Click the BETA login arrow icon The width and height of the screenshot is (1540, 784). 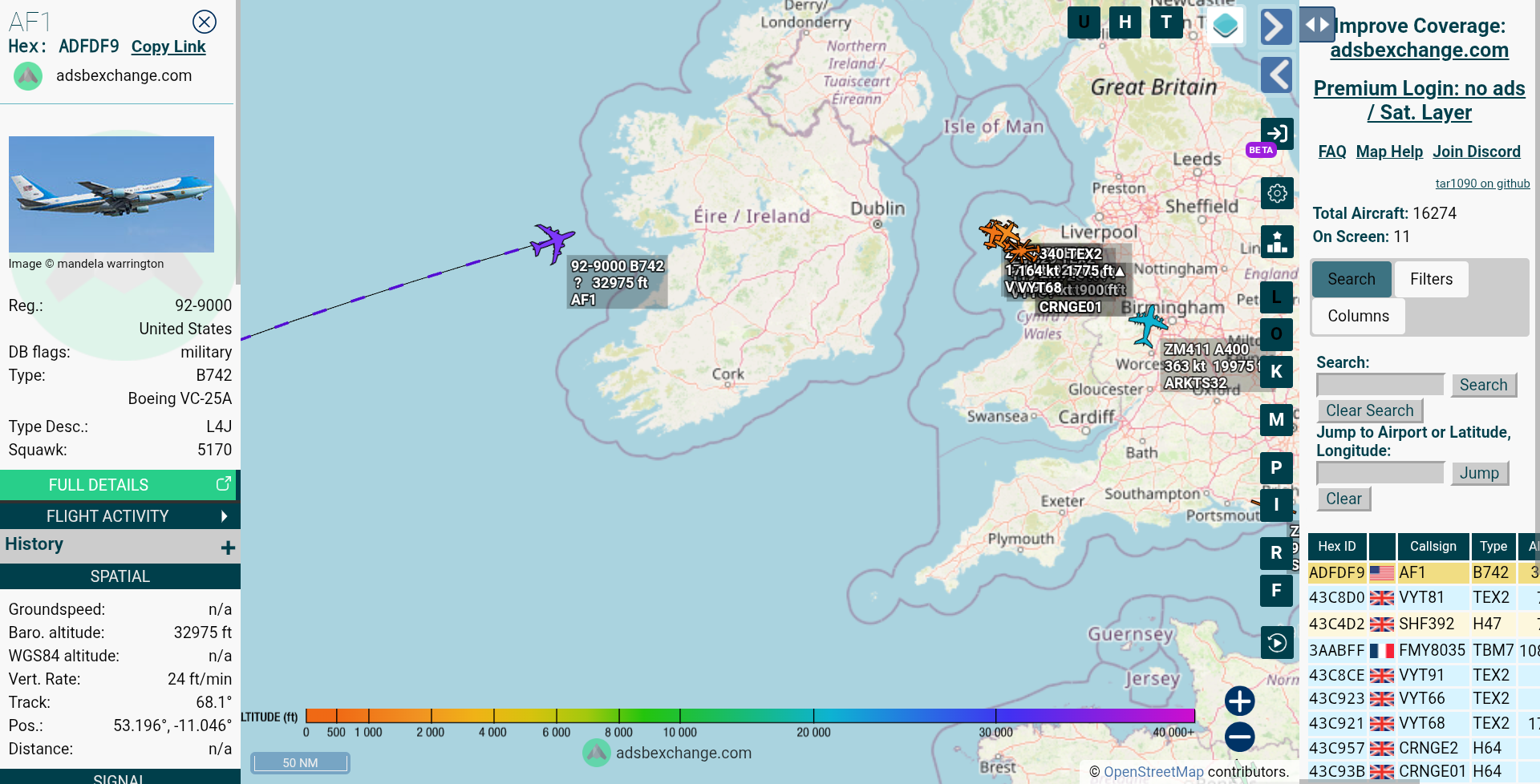[x=1277, y=134]
